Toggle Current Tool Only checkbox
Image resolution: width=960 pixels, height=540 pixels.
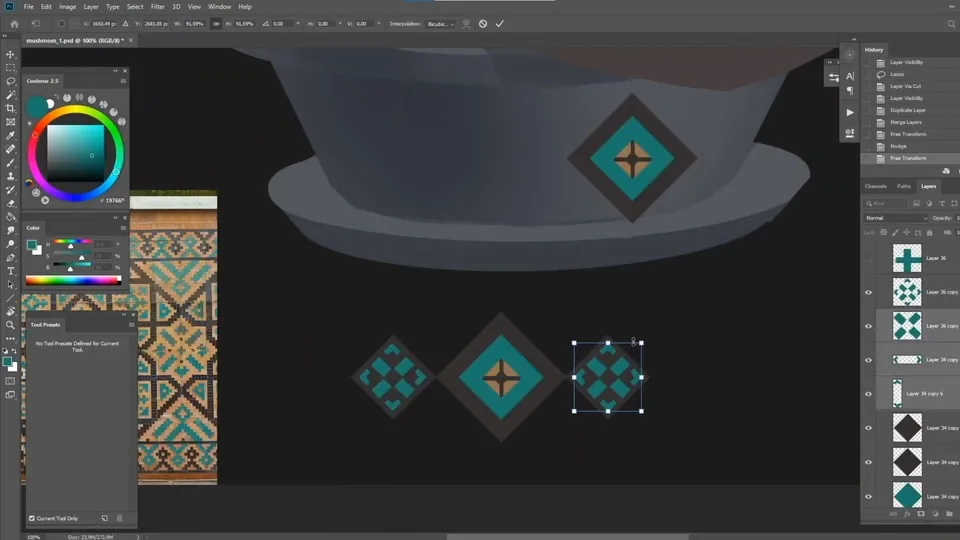coord(32,519)
